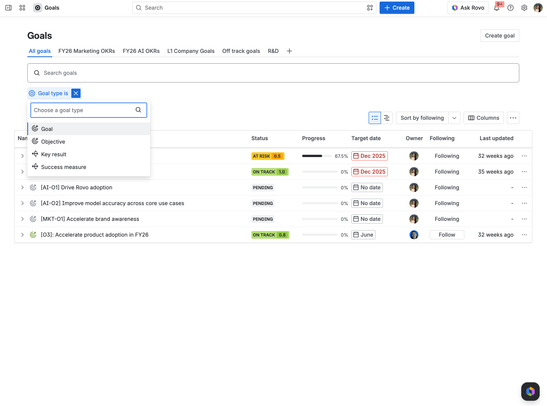
Task: Expand the Accelerate brand awareness row
Action: [x=22, y=219]
